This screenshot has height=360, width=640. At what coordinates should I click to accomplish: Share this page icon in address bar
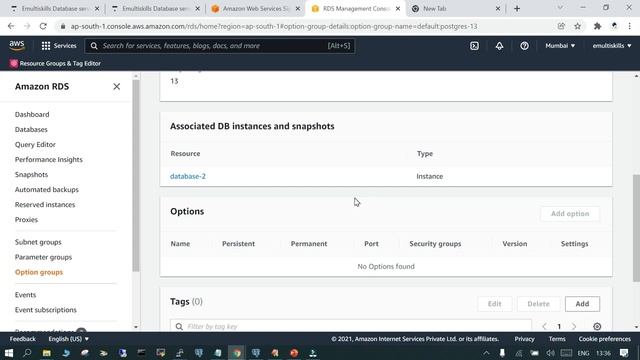pyautogui.click(x=561, y=26)
